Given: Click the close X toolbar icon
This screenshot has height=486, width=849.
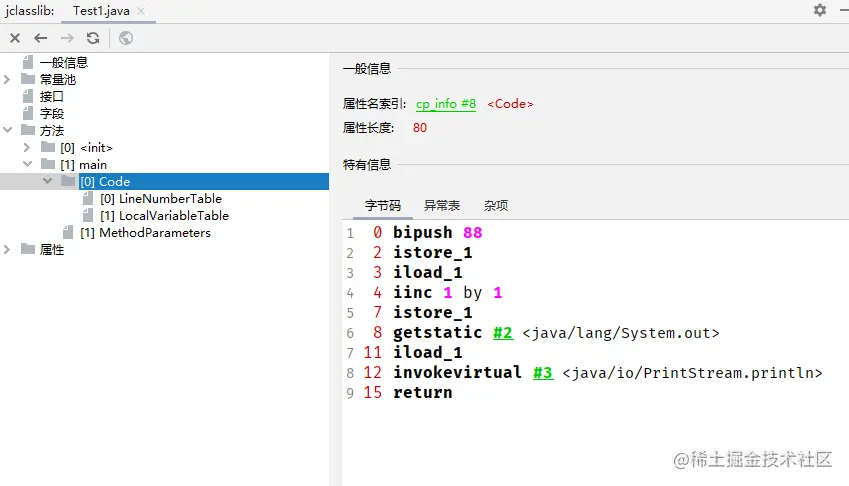Looking at the screenshot, I should click(x=15, y=38).
